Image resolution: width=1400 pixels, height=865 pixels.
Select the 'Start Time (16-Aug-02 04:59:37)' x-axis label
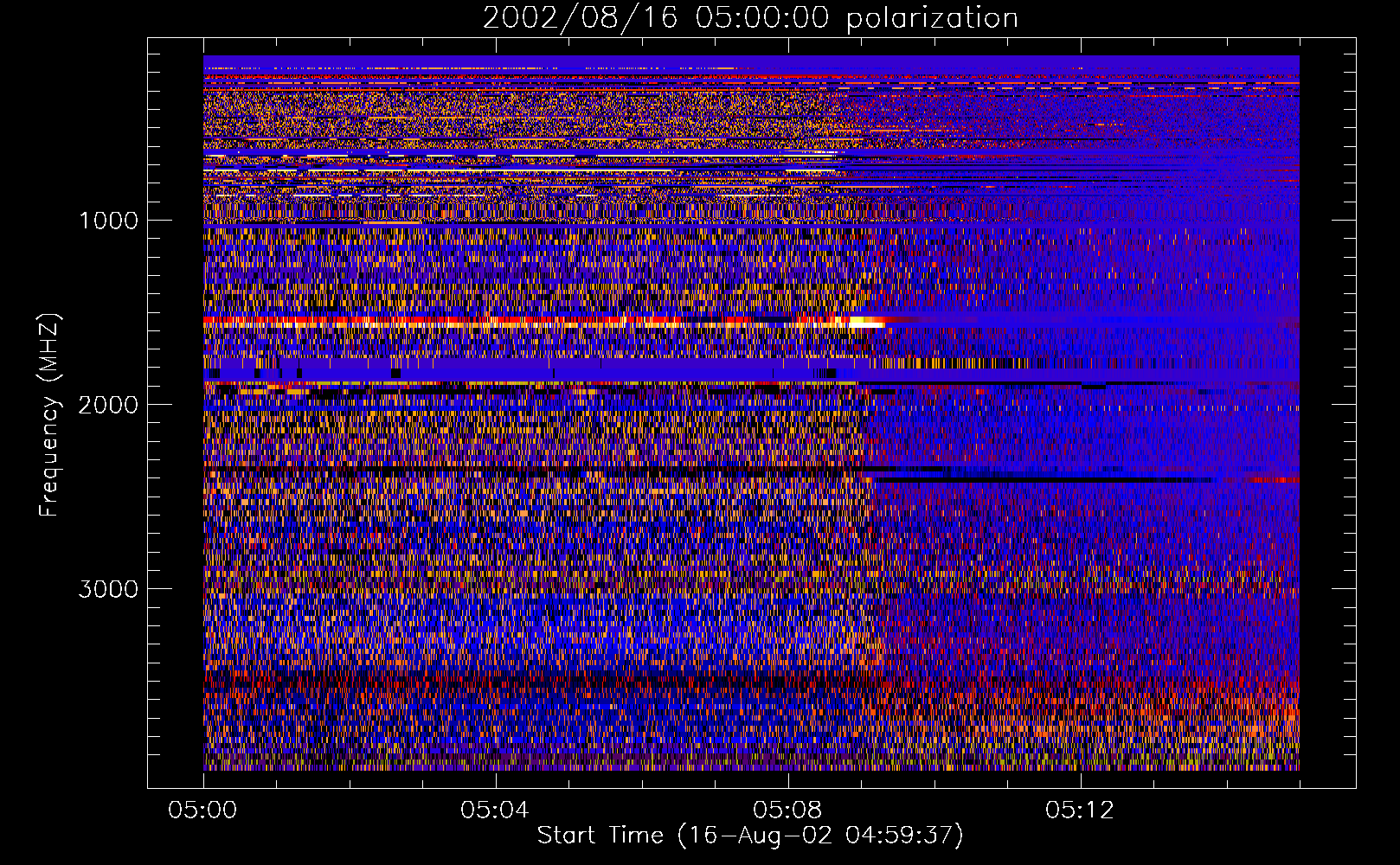750,836
